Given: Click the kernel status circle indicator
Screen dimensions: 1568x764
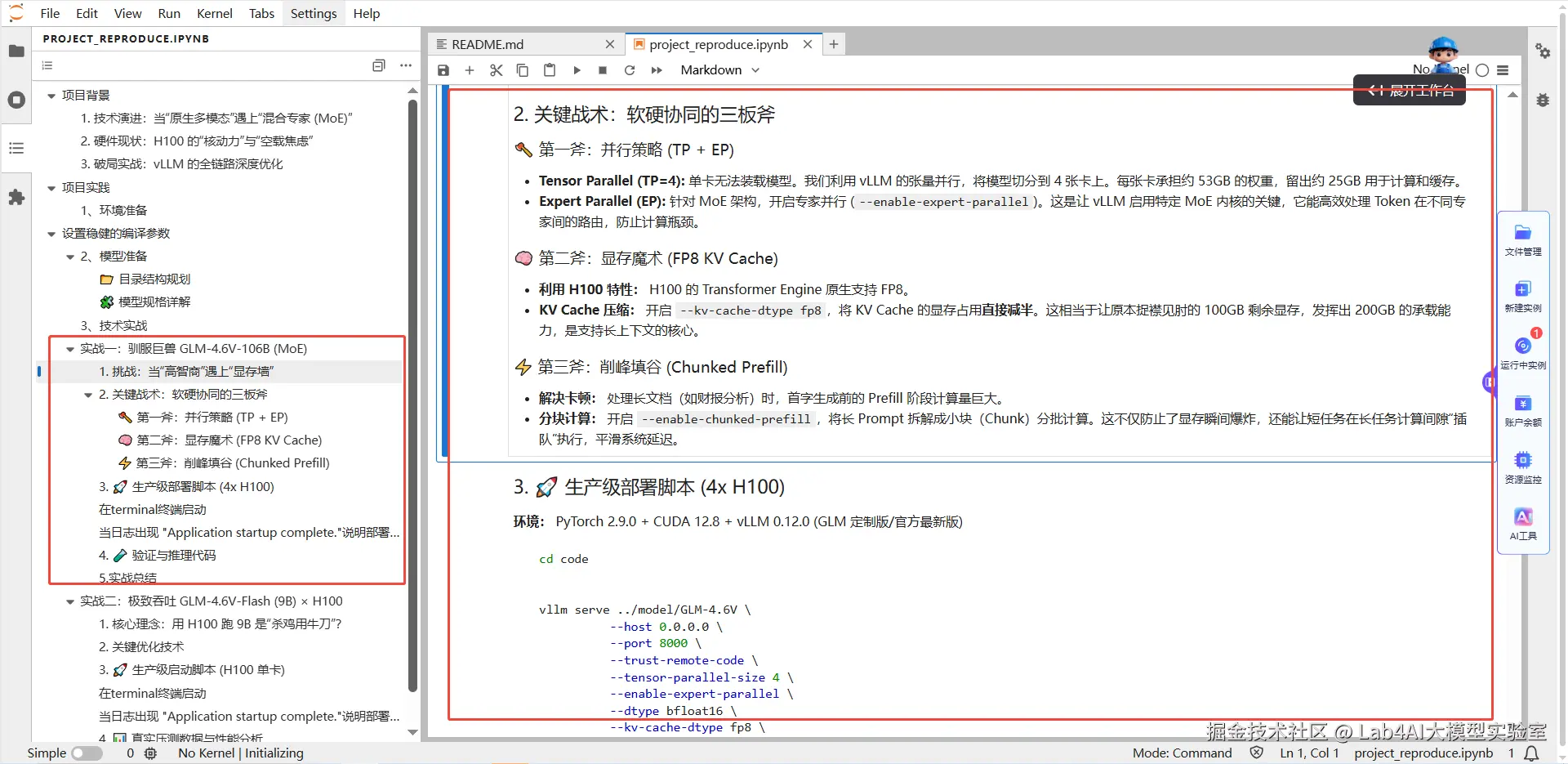Looking at the screenshot, I should (1482, 70).
